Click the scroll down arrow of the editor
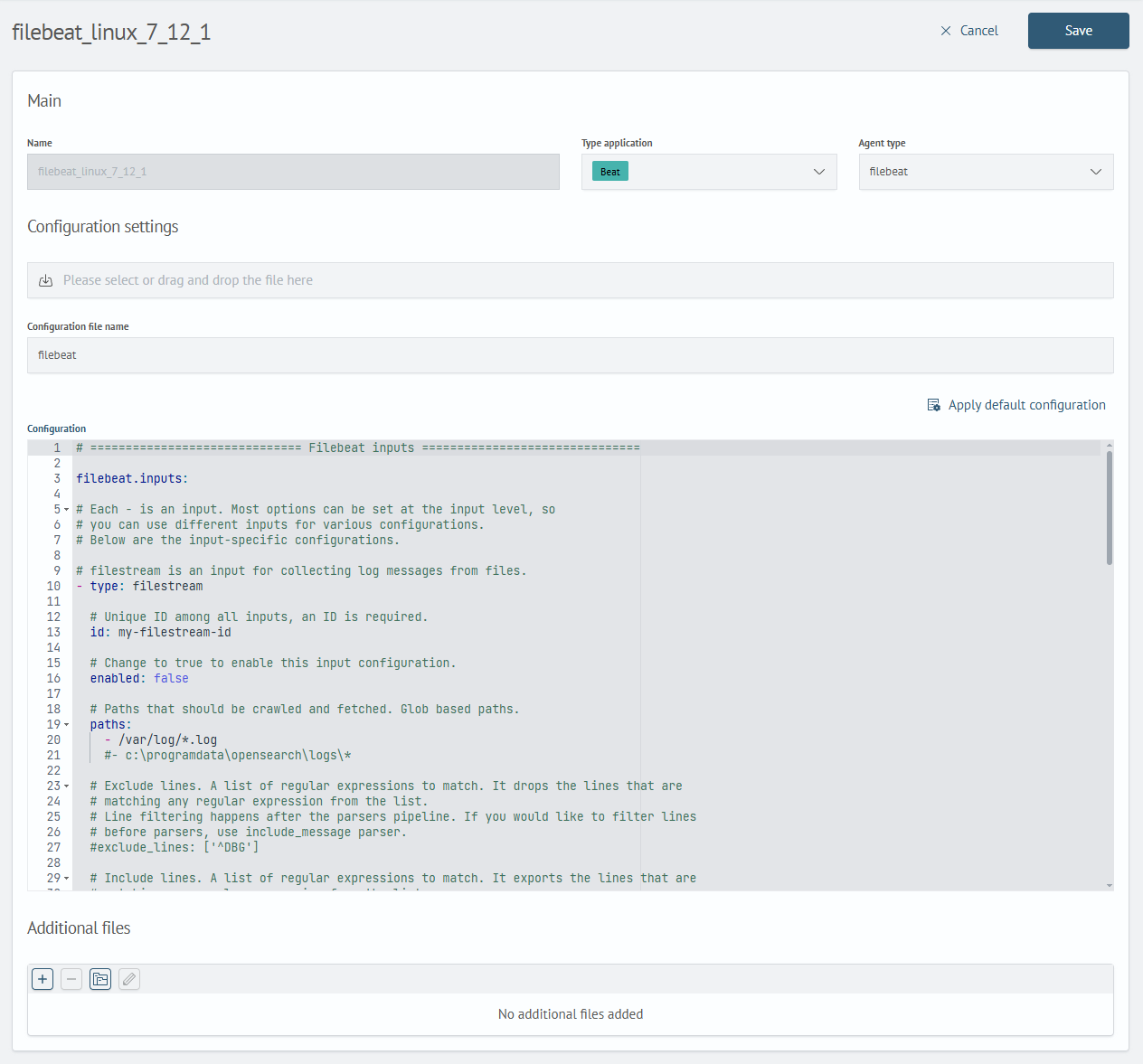 pos(1109,885)
